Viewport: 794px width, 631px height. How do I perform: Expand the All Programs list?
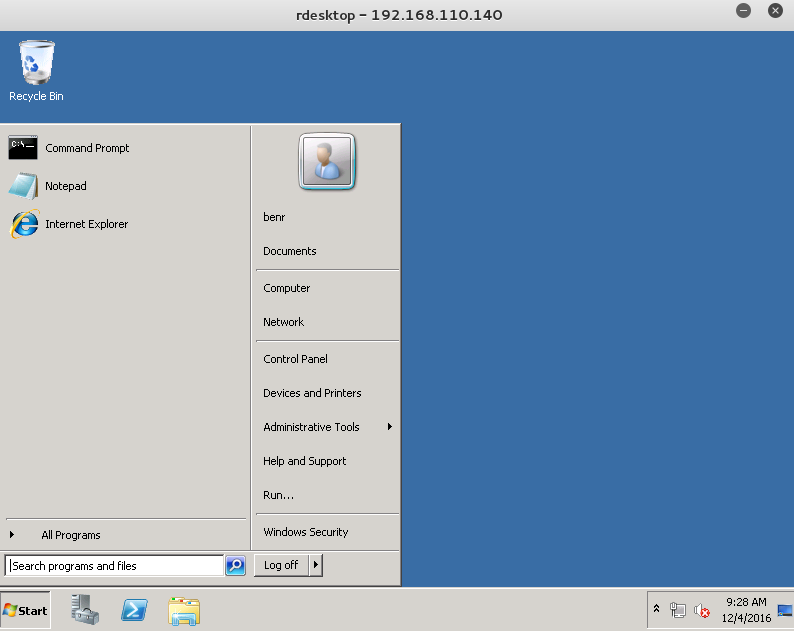(x=70, y=535)
